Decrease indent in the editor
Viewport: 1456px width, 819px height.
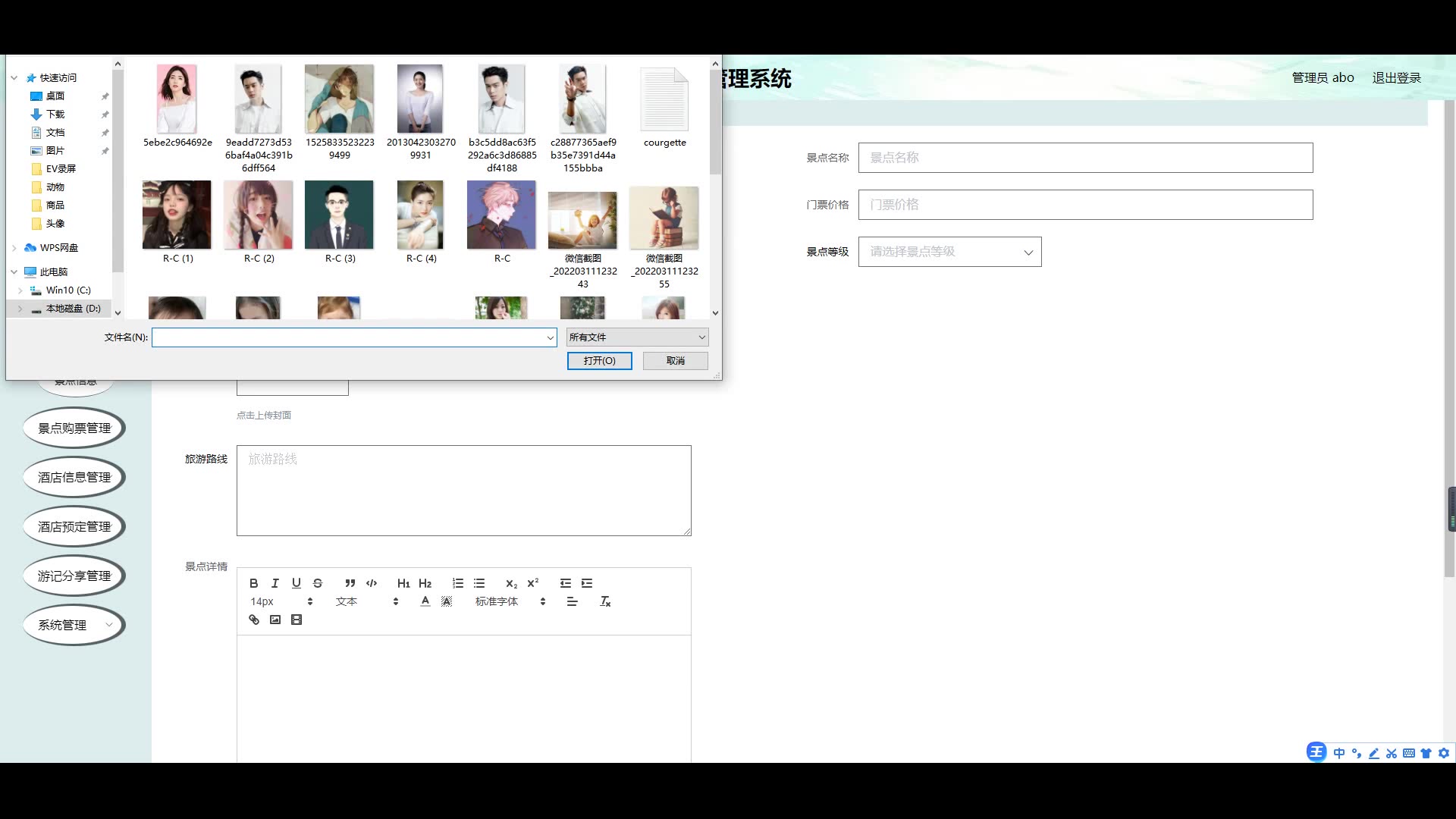565,583
